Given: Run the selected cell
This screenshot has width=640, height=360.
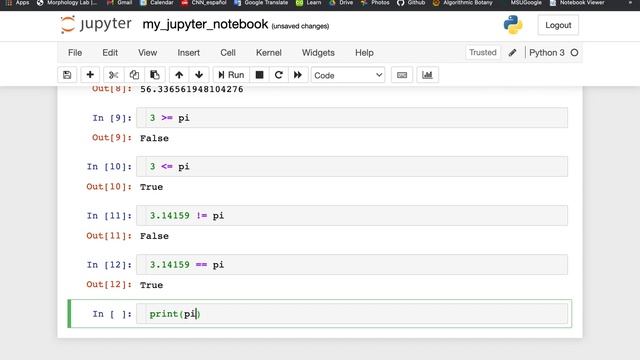Looking at the screenshot, I should [x=231, y=75].
